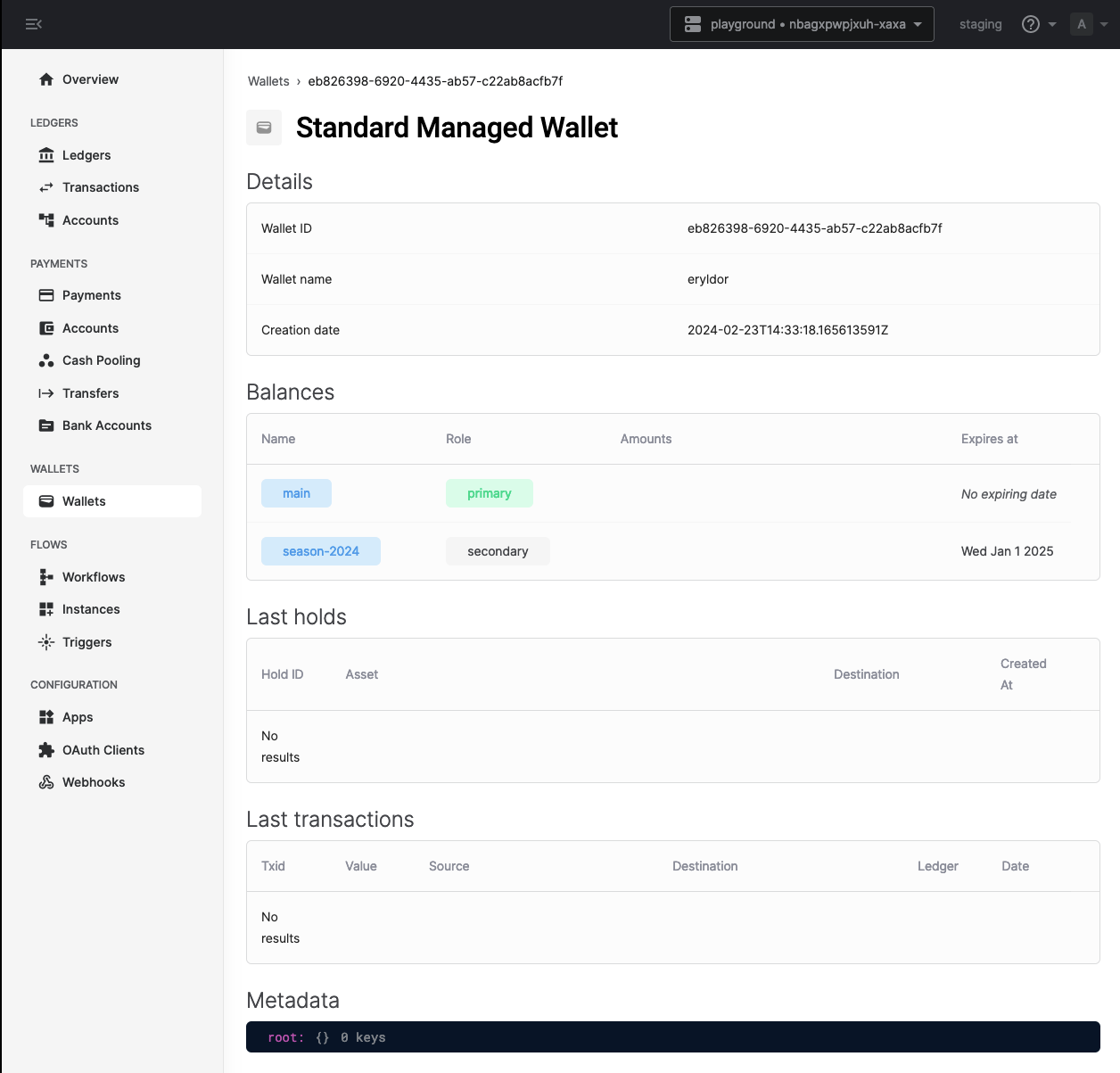The image size is (1120, 1073).
Task: Open the playground stack selector dropdown
Action: coord(802,24)
